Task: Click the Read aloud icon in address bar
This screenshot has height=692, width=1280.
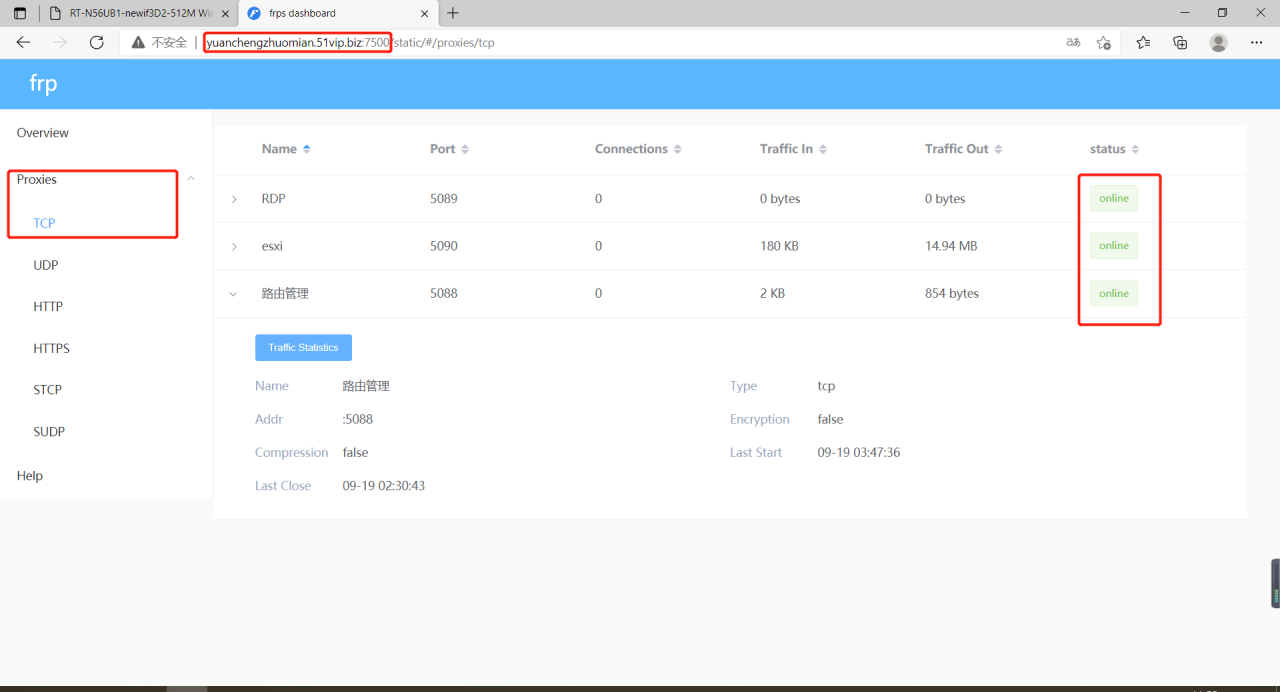Action: coord(1073,42)
